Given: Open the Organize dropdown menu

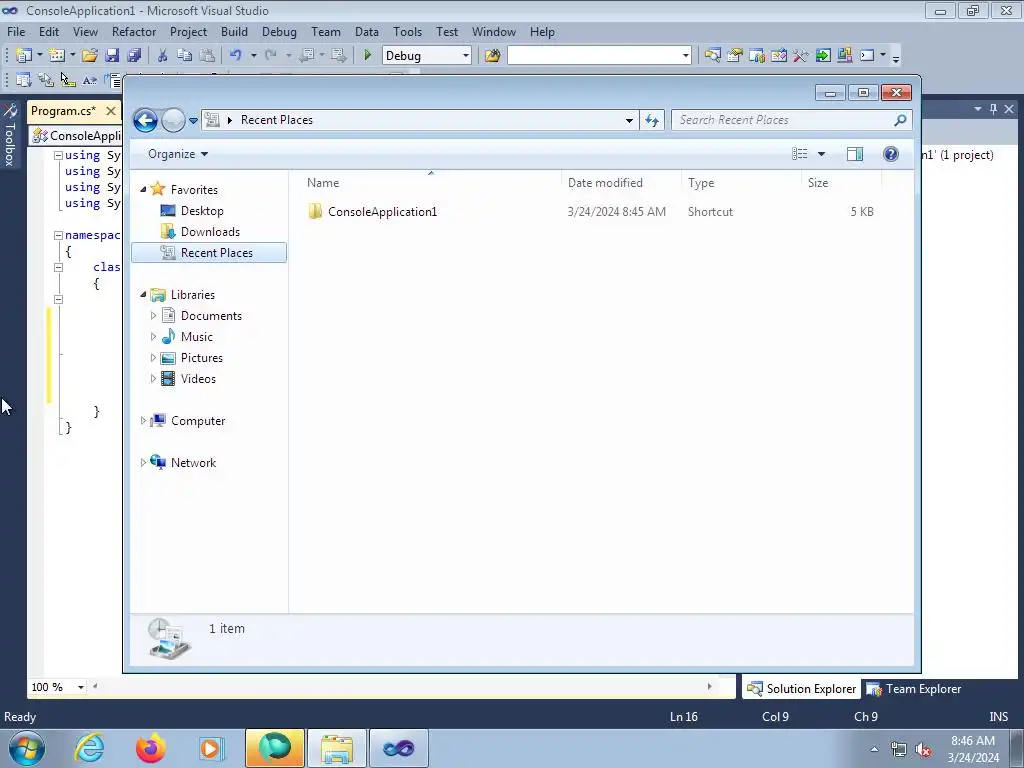Looking at the screenshot, I should 178,154.
